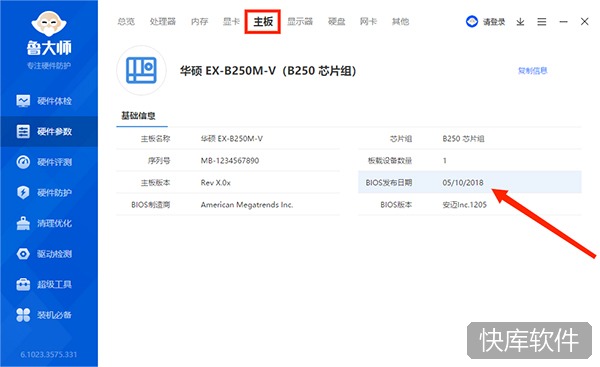Click the 超级工具 briefcase icon
600x367 pixels.
coord(23,284)
